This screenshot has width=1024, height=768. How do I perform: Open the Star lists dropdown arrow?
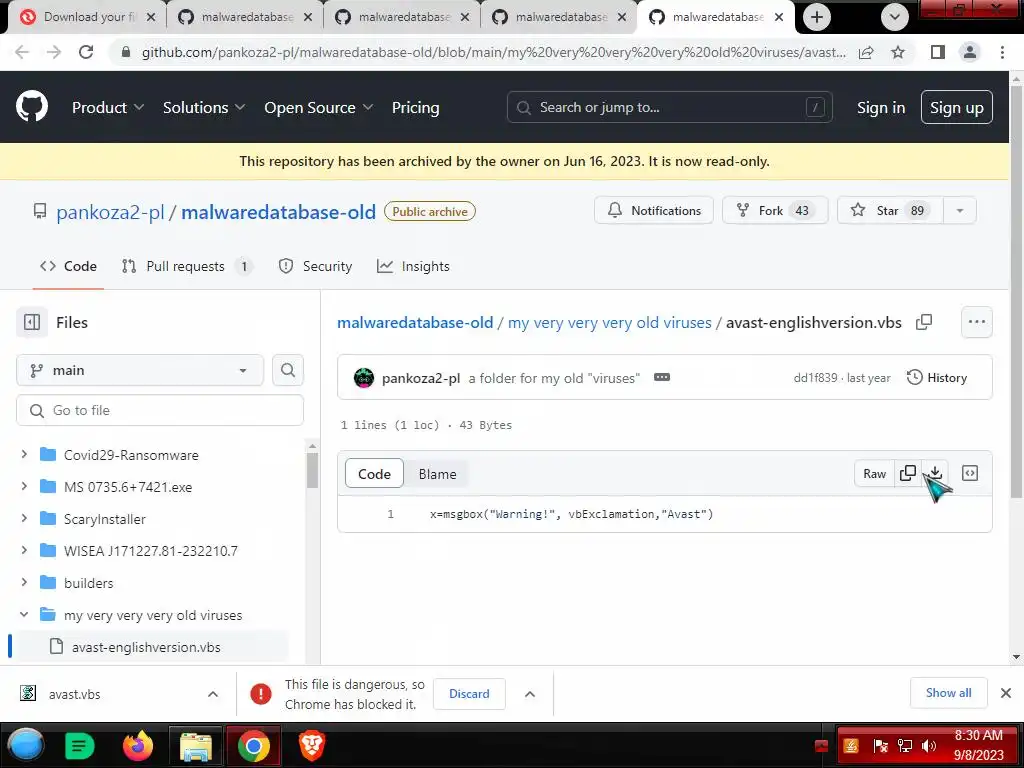(959, 210)
